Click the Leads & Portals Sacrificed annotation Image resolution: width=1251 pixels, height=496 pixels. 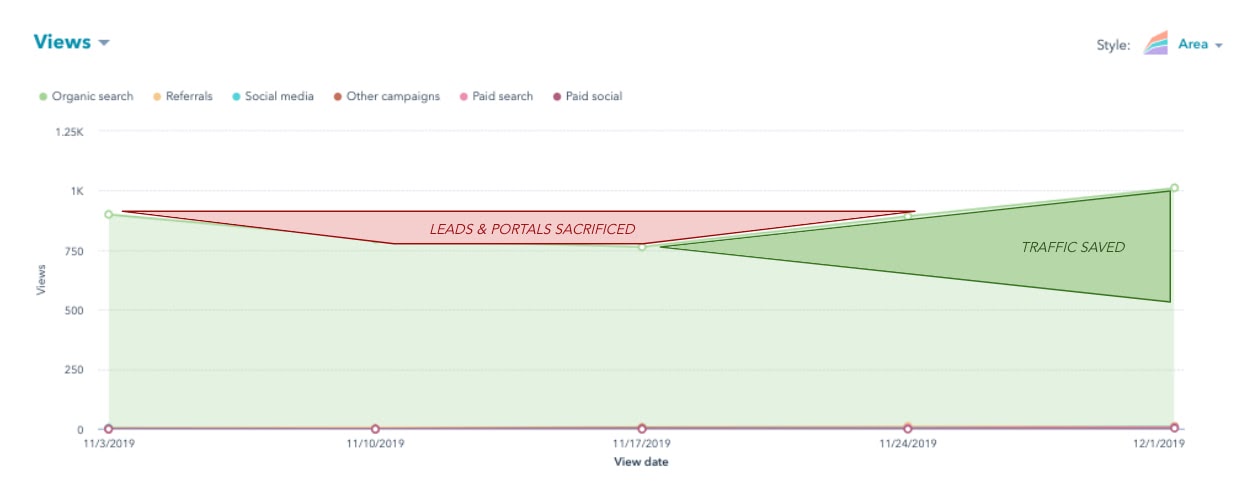click(532, 229)
